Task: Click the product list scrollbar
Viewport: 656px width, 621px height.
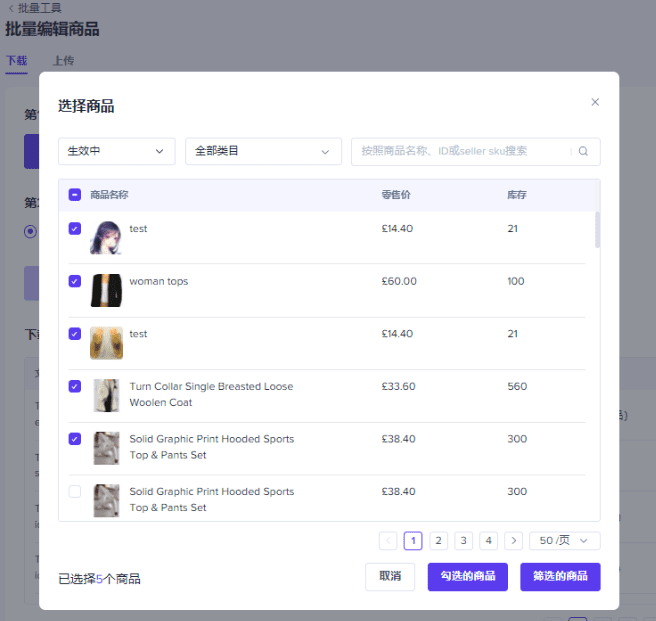Action: [x=597, y=229]
